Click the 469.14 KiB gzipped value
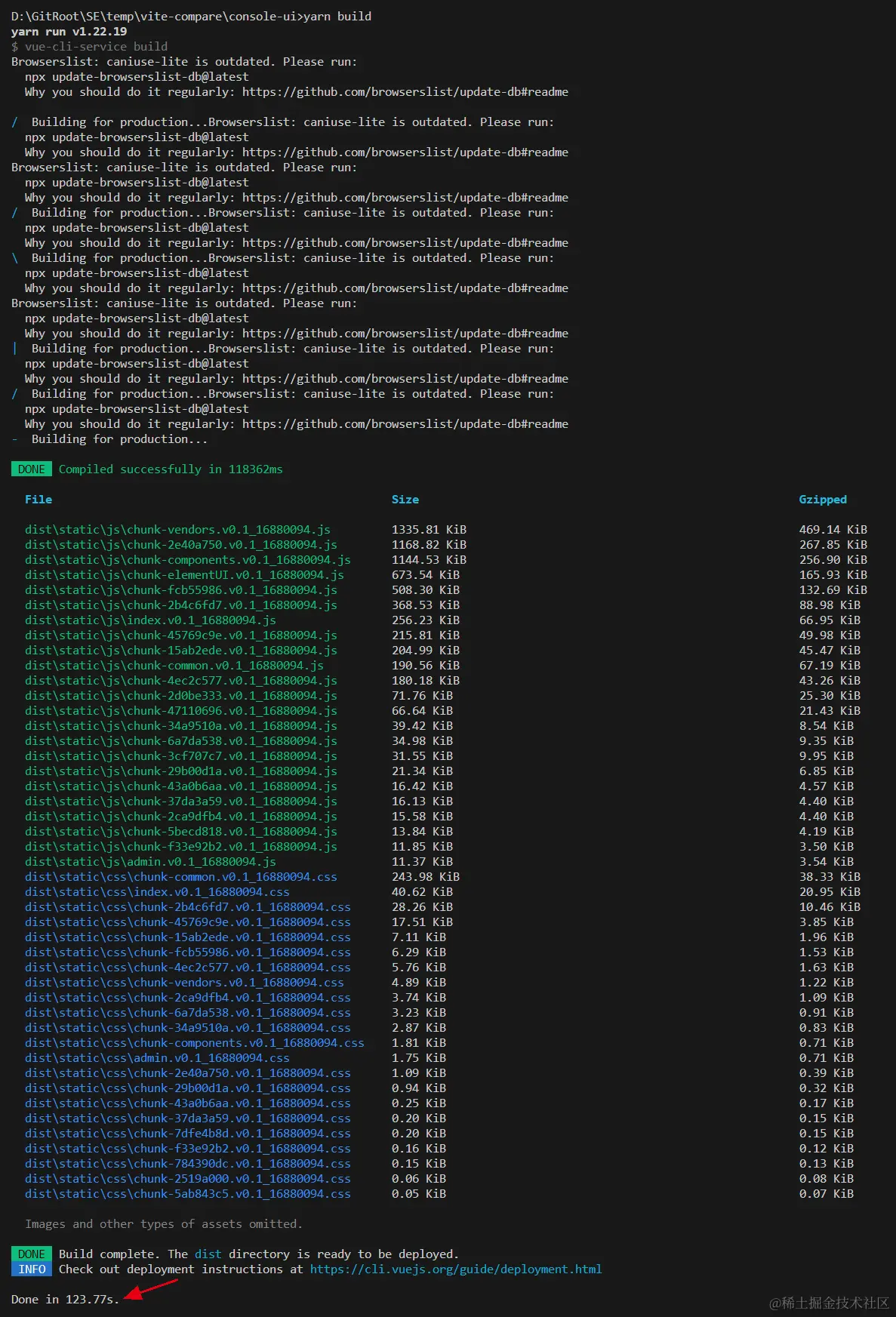Image resolution: width=896 pixels, height=1317 pixels. (833, 530)
